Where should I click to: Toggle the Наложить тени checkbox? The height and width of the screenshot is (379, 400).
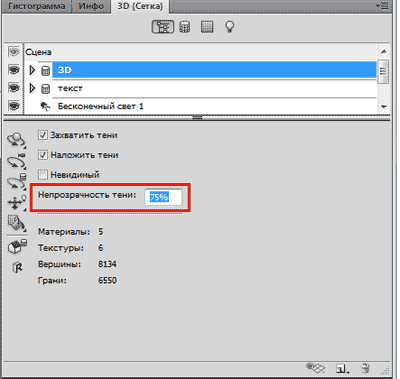click(43, 155)
